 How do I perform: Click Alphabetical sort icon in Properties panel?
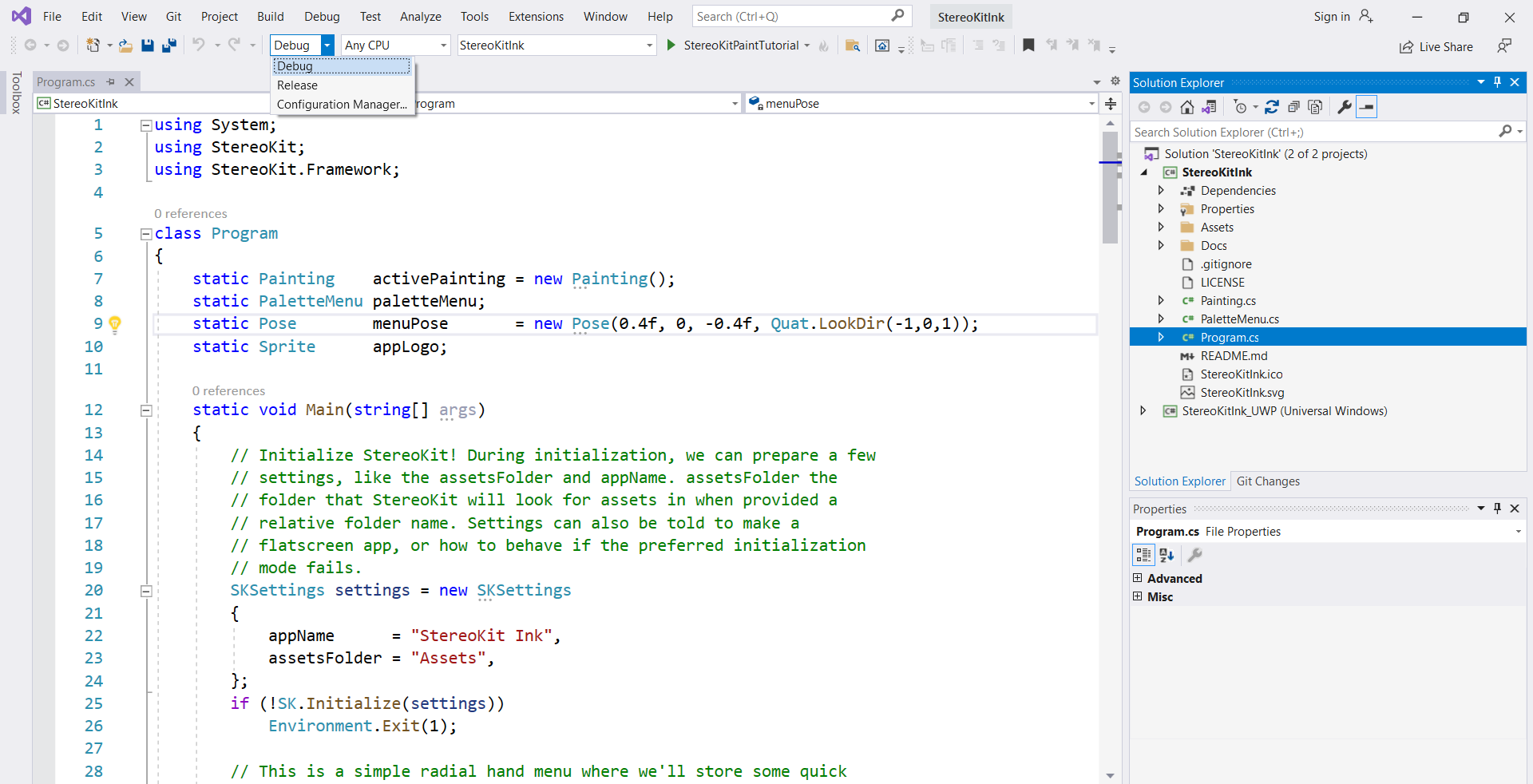click(1167, 555)
